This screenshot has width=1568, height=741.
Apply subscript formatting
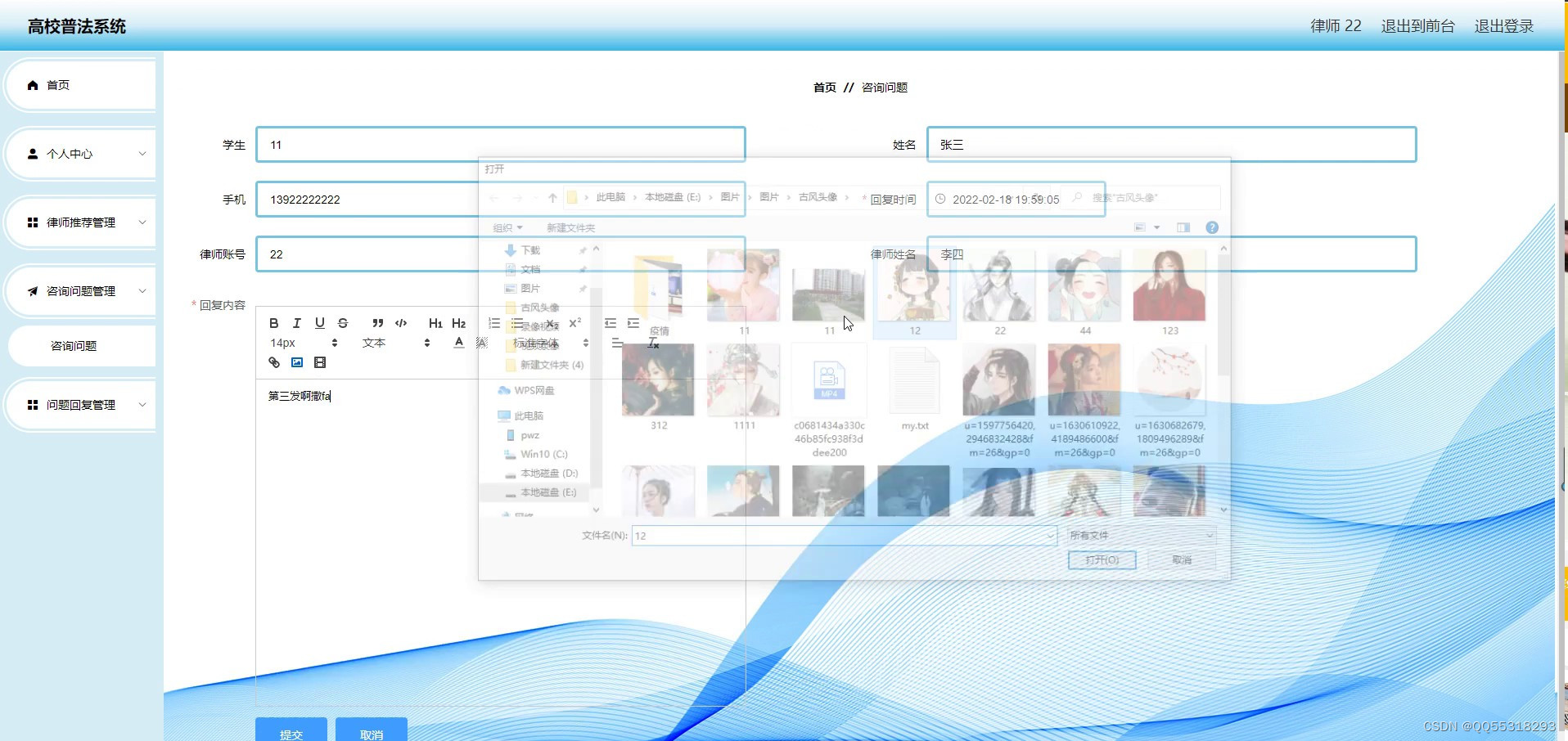click(x=552, y=323)
